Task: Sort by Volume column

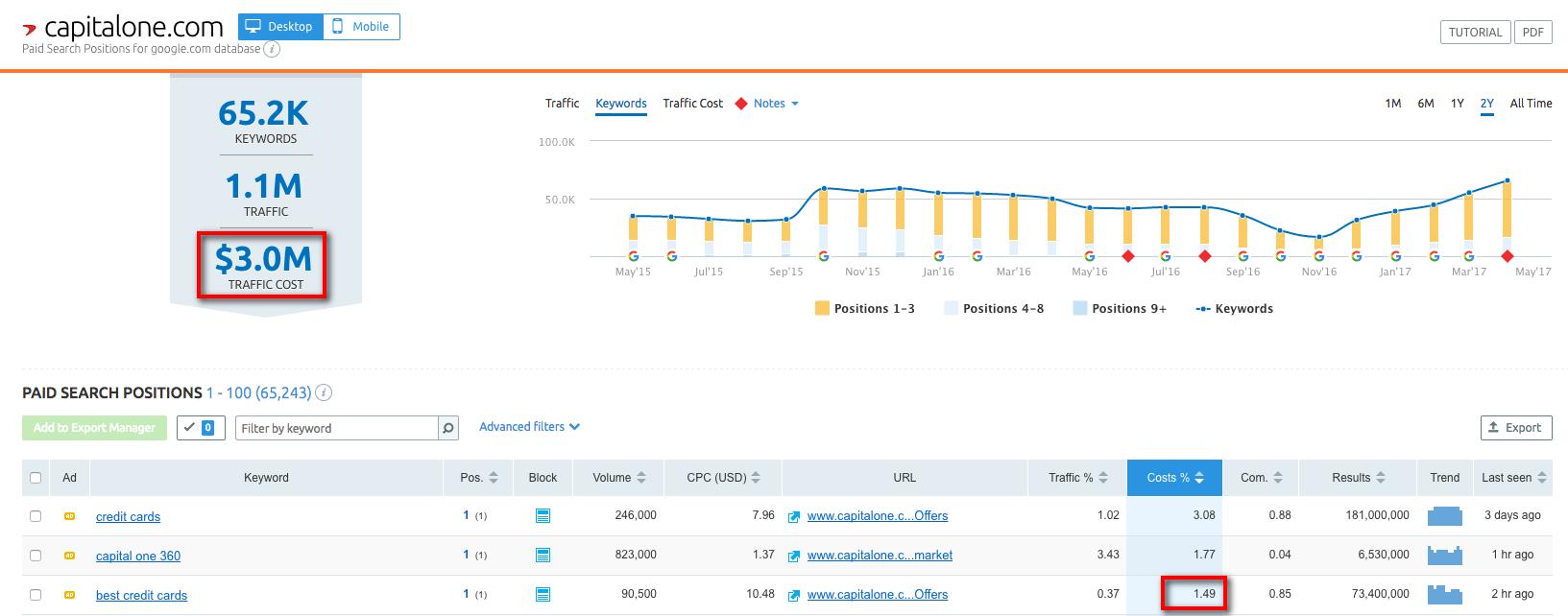Action: pos(619,478)
